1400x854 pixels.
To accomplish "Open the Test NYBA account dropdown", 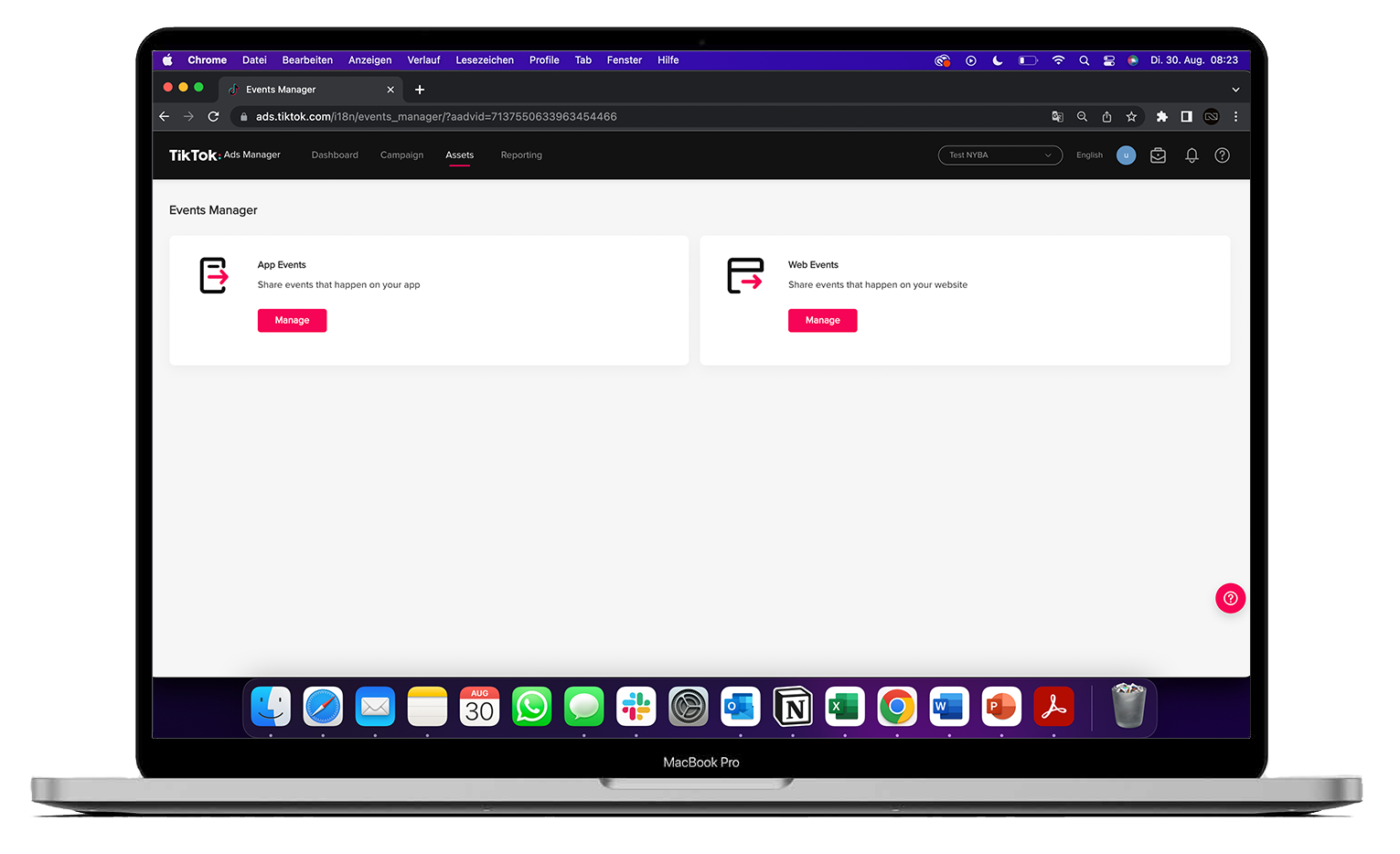I will (999, 155).
